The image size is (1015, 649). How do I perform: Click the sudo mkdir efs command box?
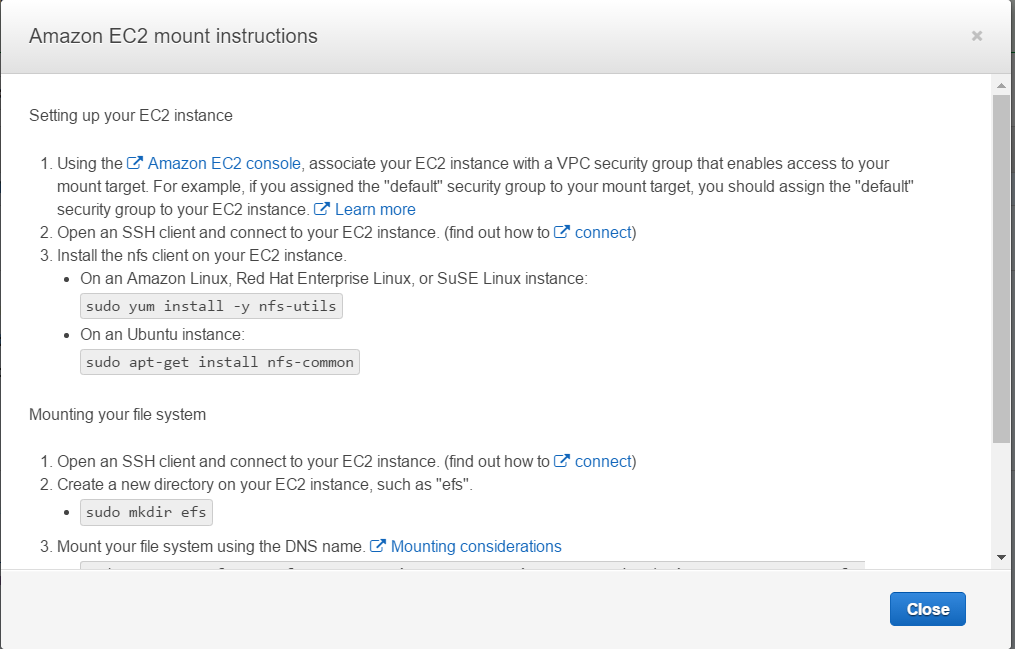[146, 512]
